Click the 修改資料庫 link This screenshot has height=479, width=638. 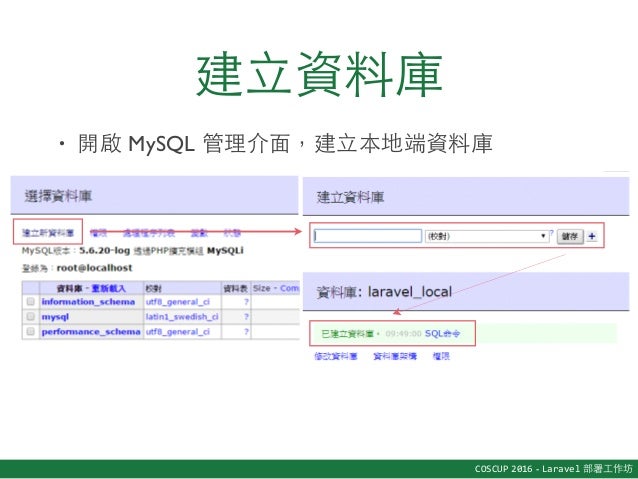point(336,356)
